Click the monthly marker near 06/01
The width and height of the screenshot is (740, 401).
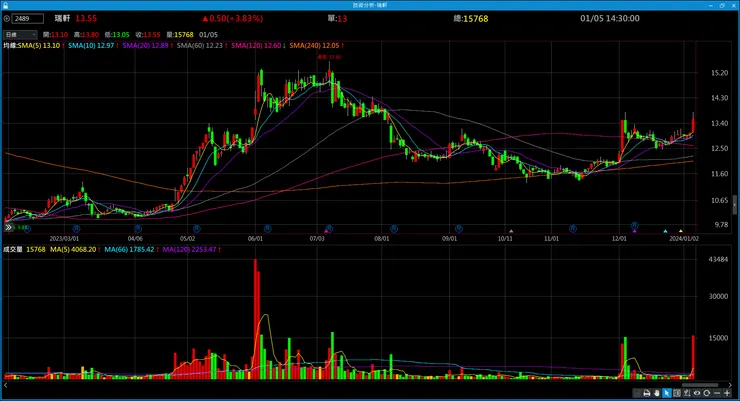(x=268, y=229)
